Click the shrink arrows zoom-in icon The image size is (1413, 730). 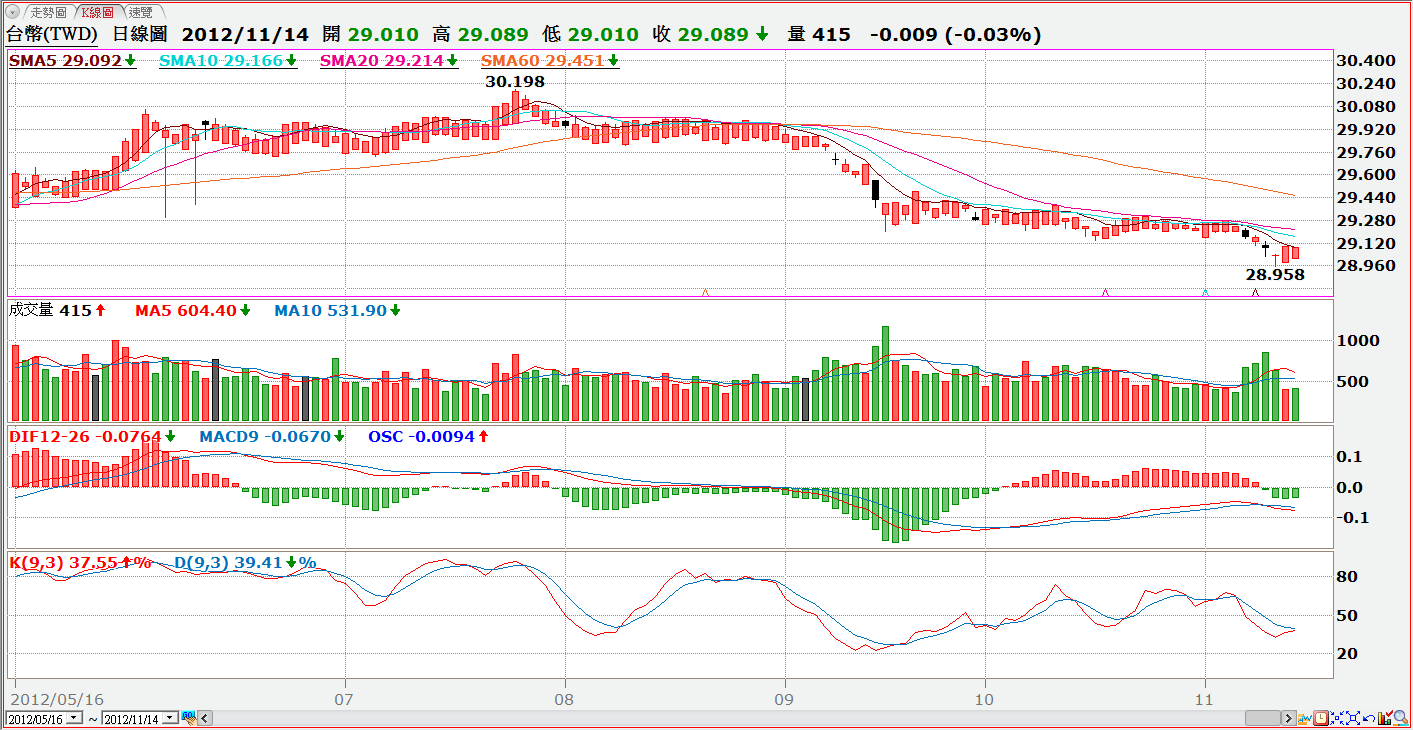coord(1337,718)
